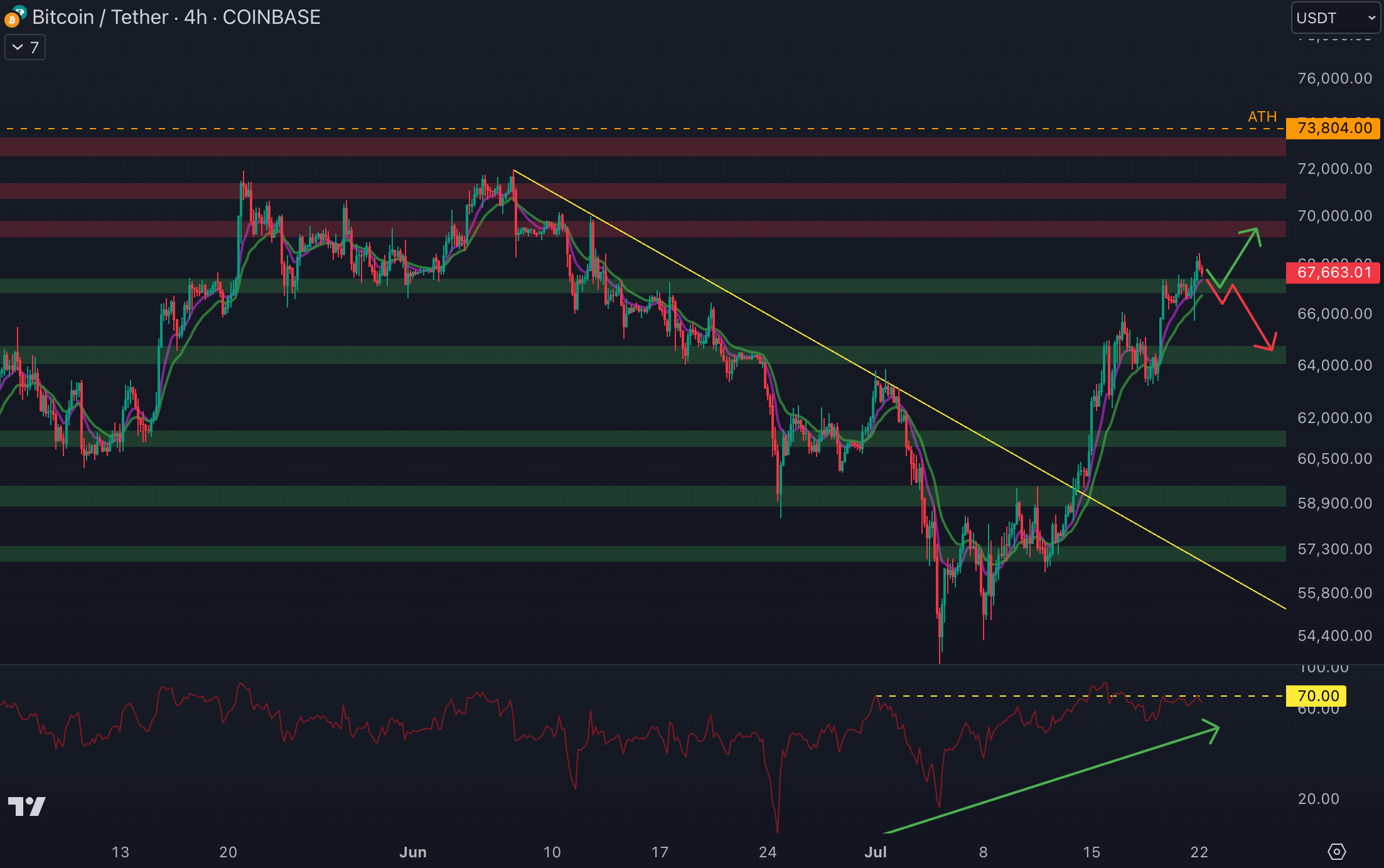The height and width of the screenshot is (868, 1384).
Task: Select the green RSI divergence arrow
Action: 1054,780
